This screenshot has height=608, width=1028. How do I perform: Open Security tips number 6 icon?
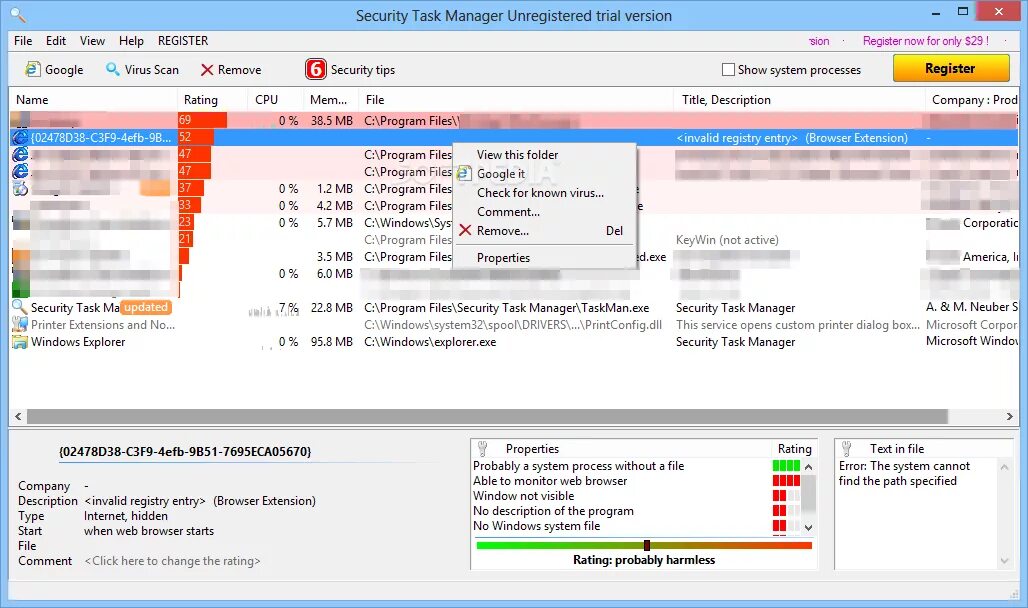click(x=315, y=69)
